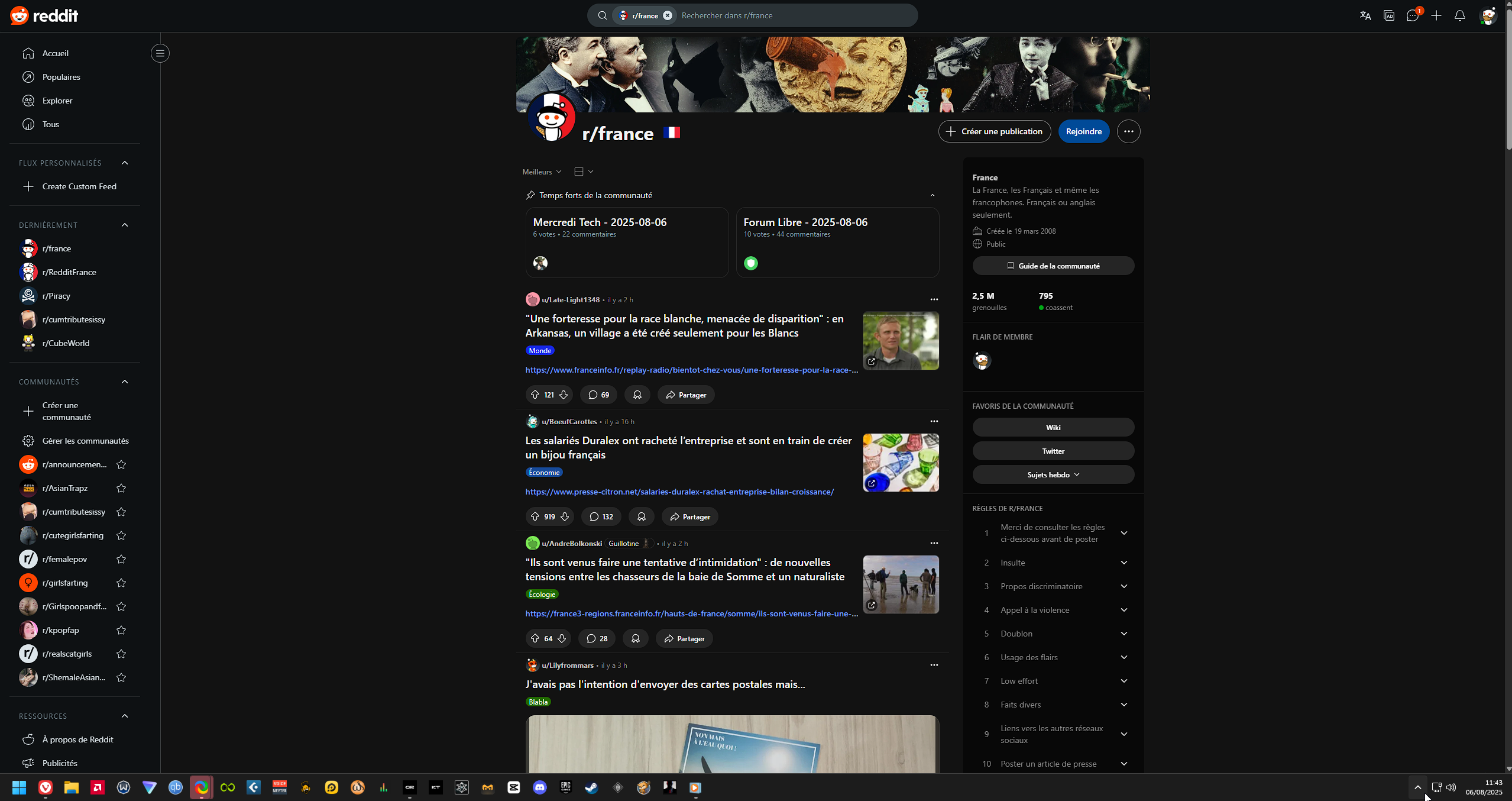Downvote the Arkansas village post
This screenshot has height=801, width=1512.
point(564,395)
